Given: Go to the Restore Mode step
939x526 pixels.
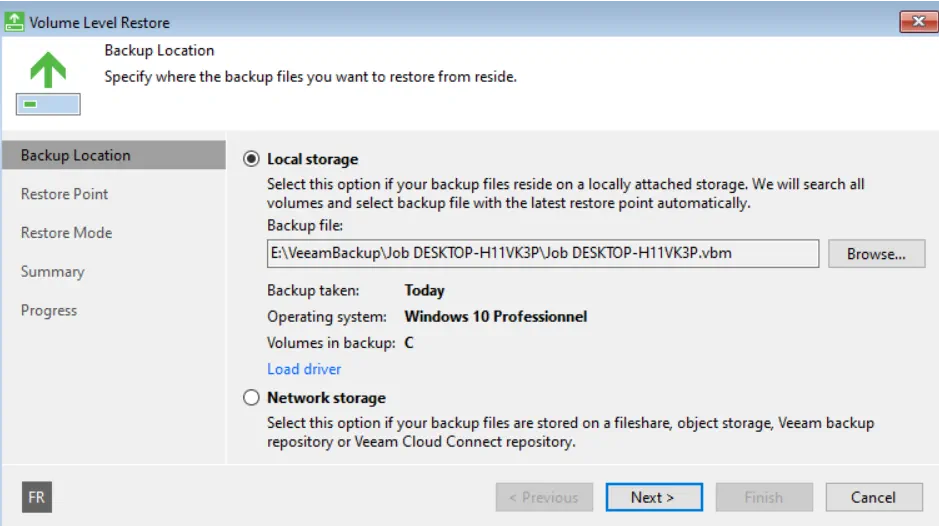Looking at the screenshot, I should [66, 232].
